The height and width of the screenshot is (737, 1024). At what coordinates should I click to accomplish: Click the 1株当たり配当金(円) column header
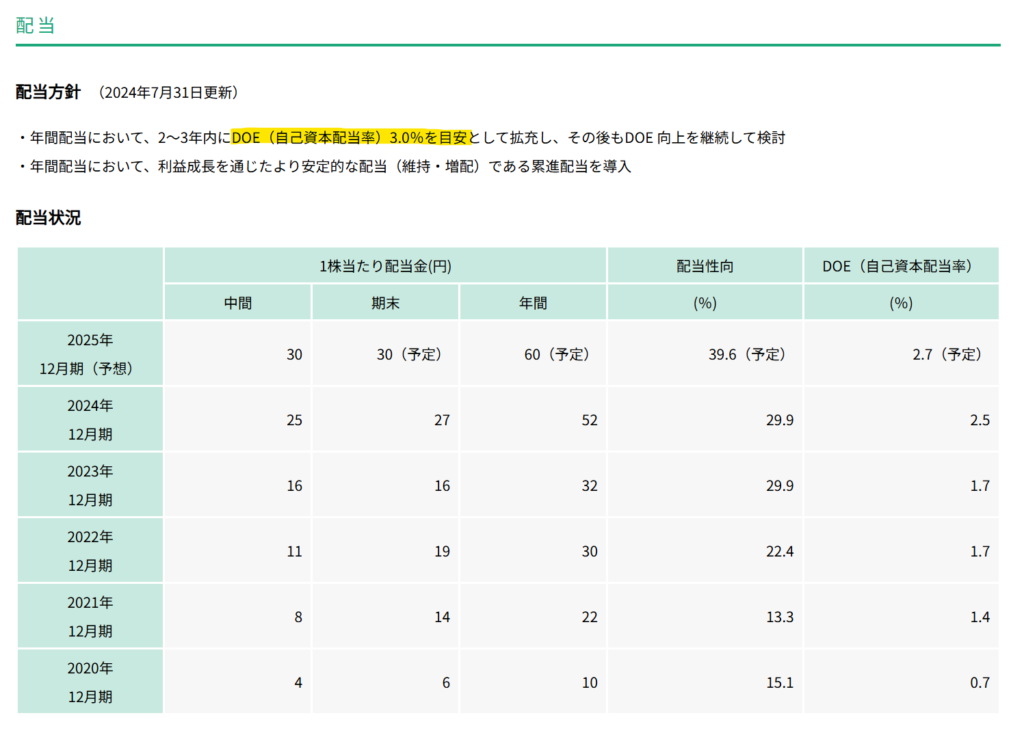point(385,266)
